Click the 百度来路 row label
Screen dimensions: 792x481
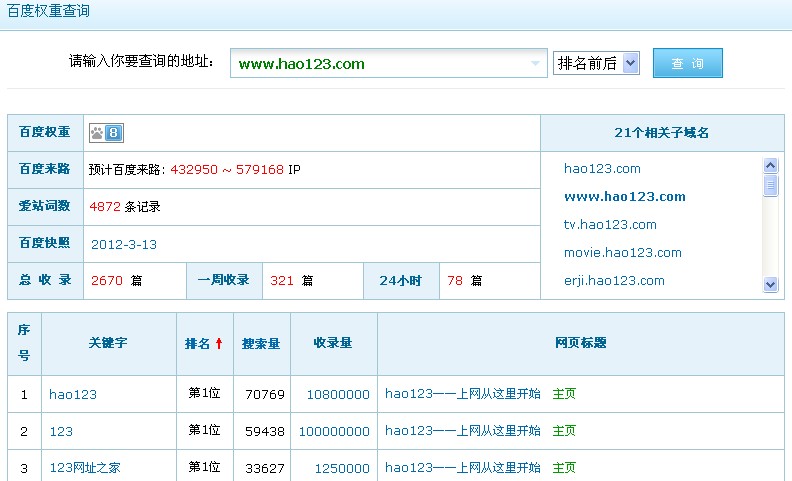(44, 169)
